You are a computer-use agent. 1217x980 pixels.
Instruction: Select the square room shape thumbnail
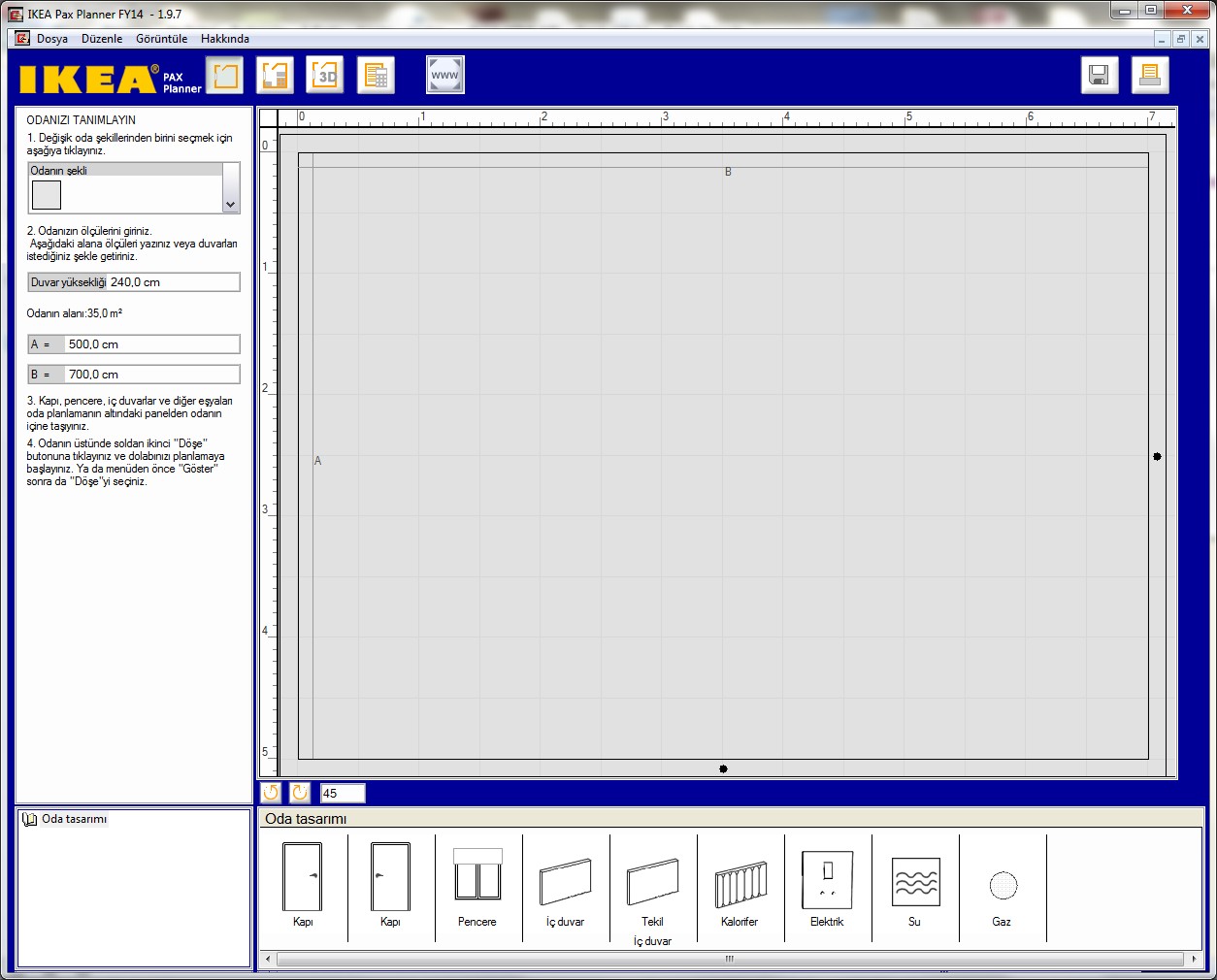tap(47, 195)
